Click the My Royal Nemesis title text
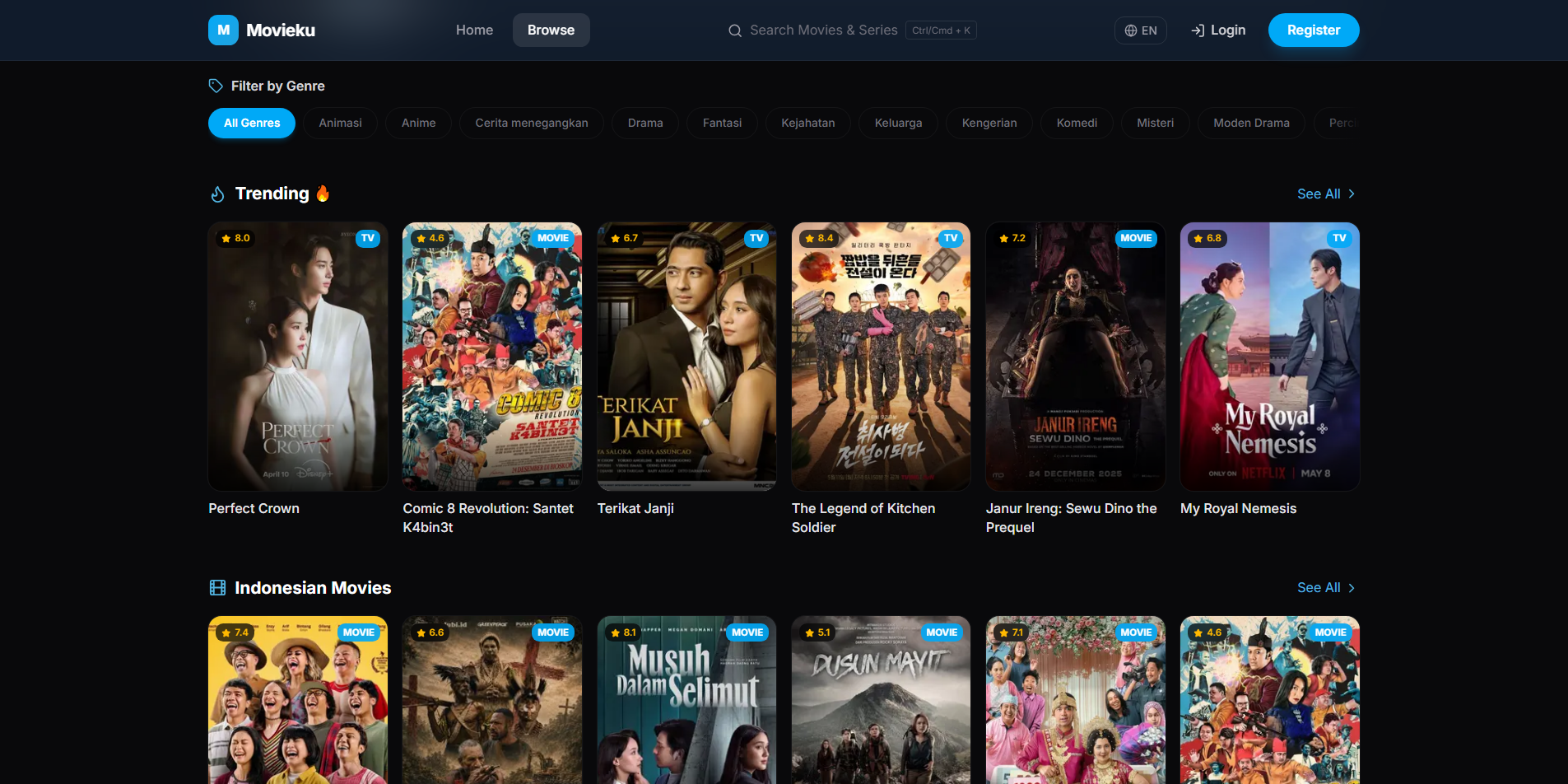Image resolution: width=1568 pixels, height=784 pixels. [1238, 509]
